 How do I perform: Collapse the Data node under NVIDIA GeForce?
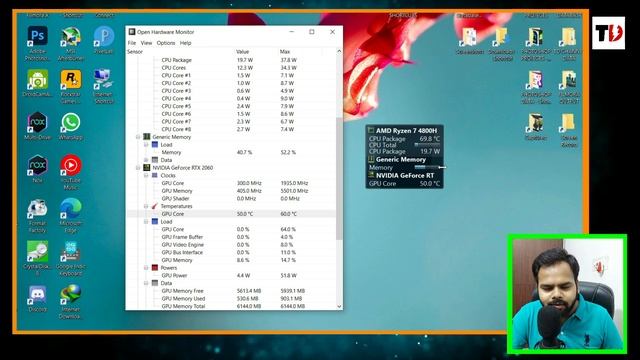coord(146,283)
